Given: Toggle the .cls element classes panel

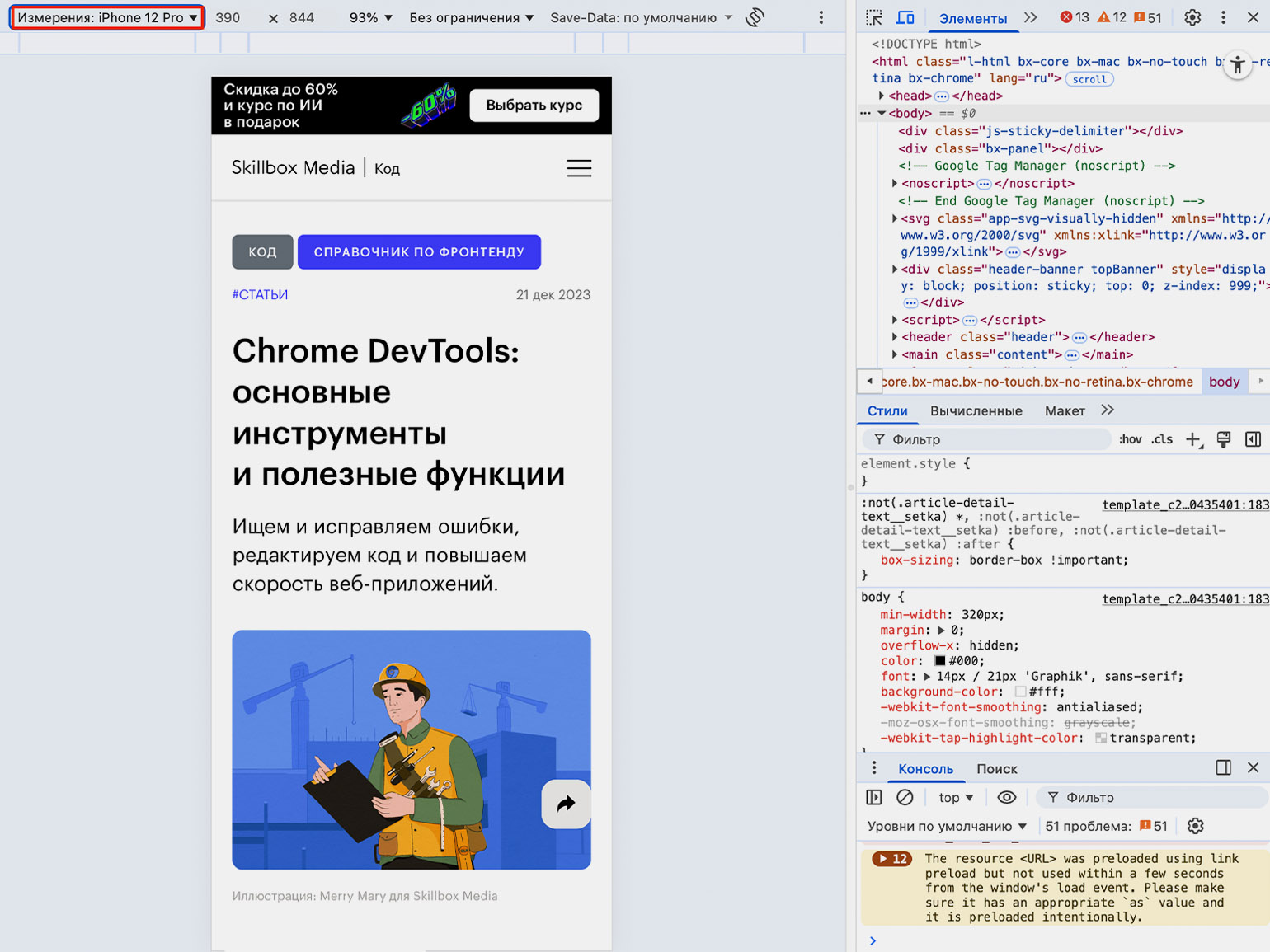Looking at the screenshot, I should pos(1162,439).
